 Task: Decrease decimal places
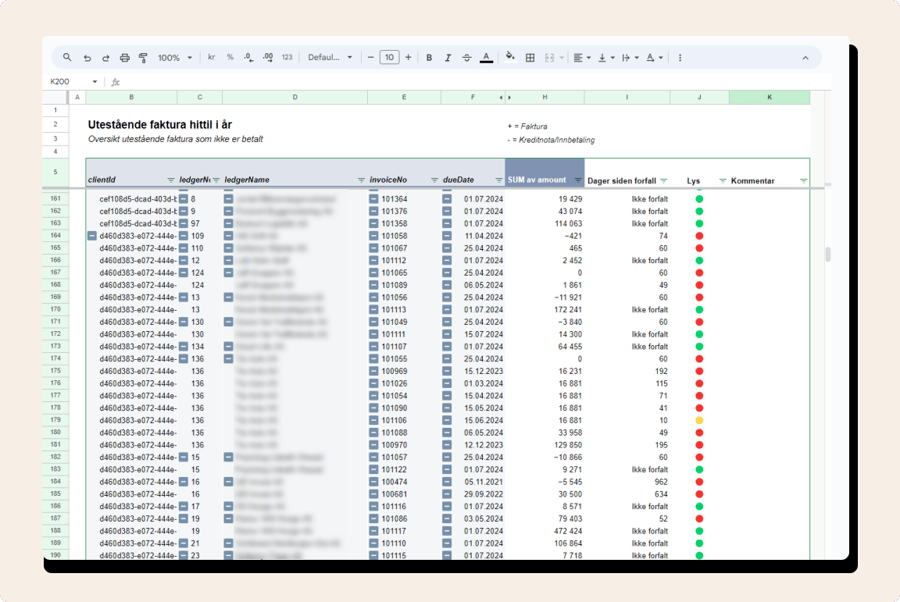[x=249, y=57]
